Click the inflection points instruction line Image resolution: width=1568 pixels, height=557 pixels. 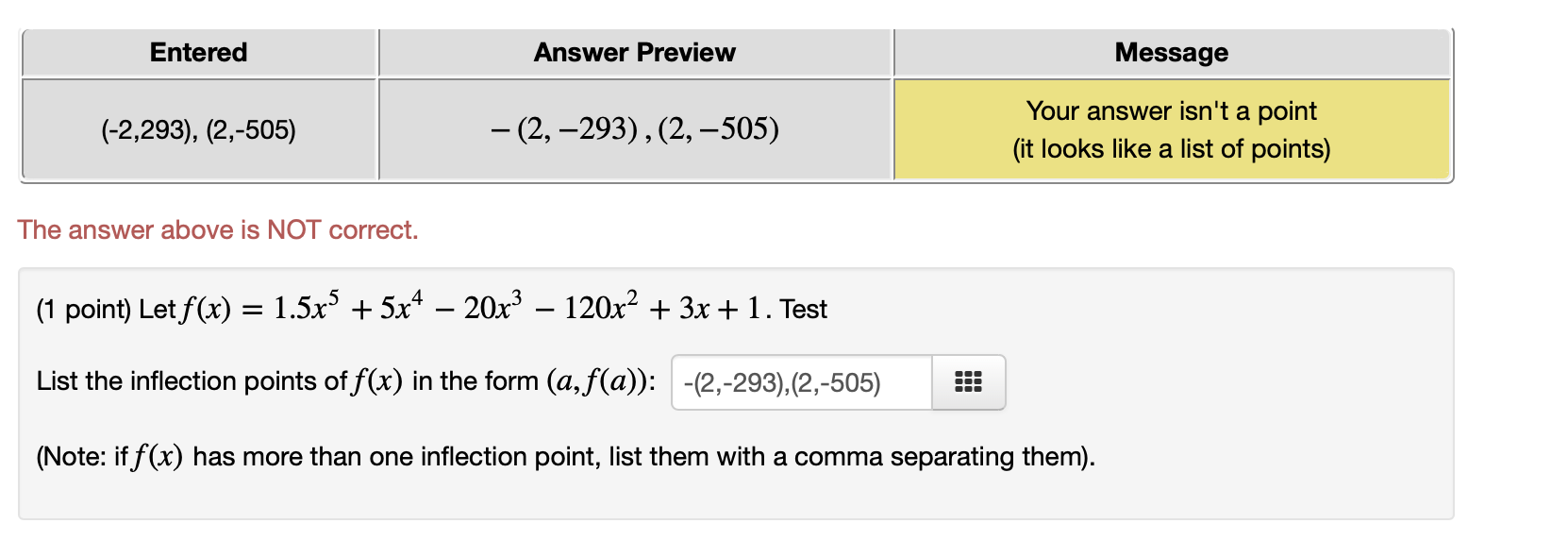[283, 380]
